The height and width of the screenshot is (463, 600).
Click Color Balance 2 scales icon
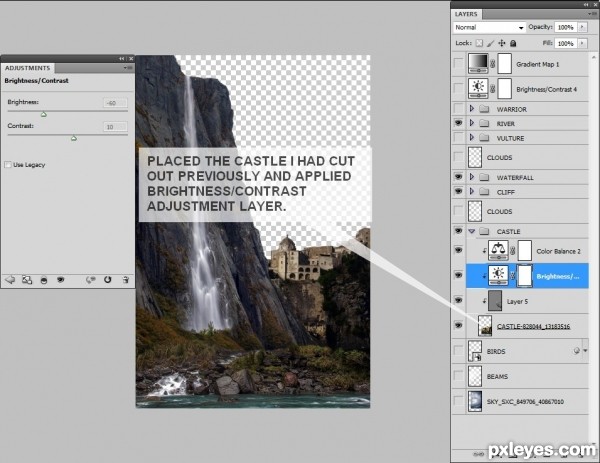coord(498,251)
